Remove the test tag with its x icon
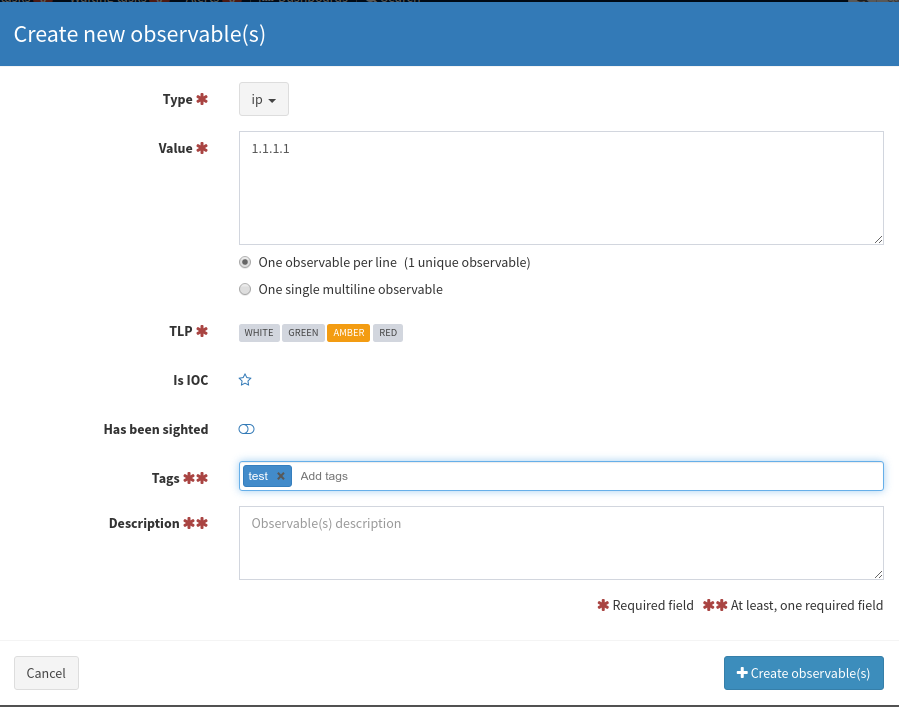Screen dimensions: 899x707 point(281,476)
